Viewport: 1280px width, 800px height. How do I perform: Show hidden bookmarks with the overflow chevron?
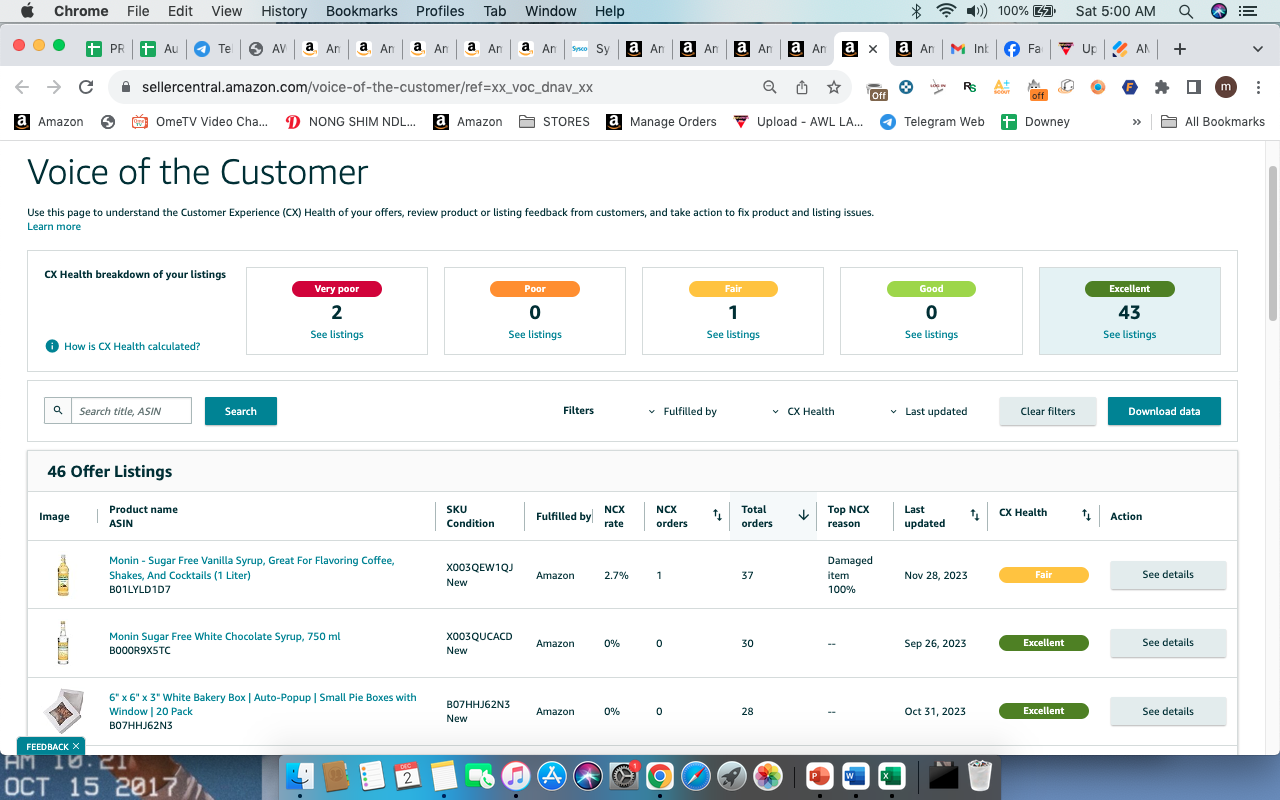click(x=1136, y=122)
